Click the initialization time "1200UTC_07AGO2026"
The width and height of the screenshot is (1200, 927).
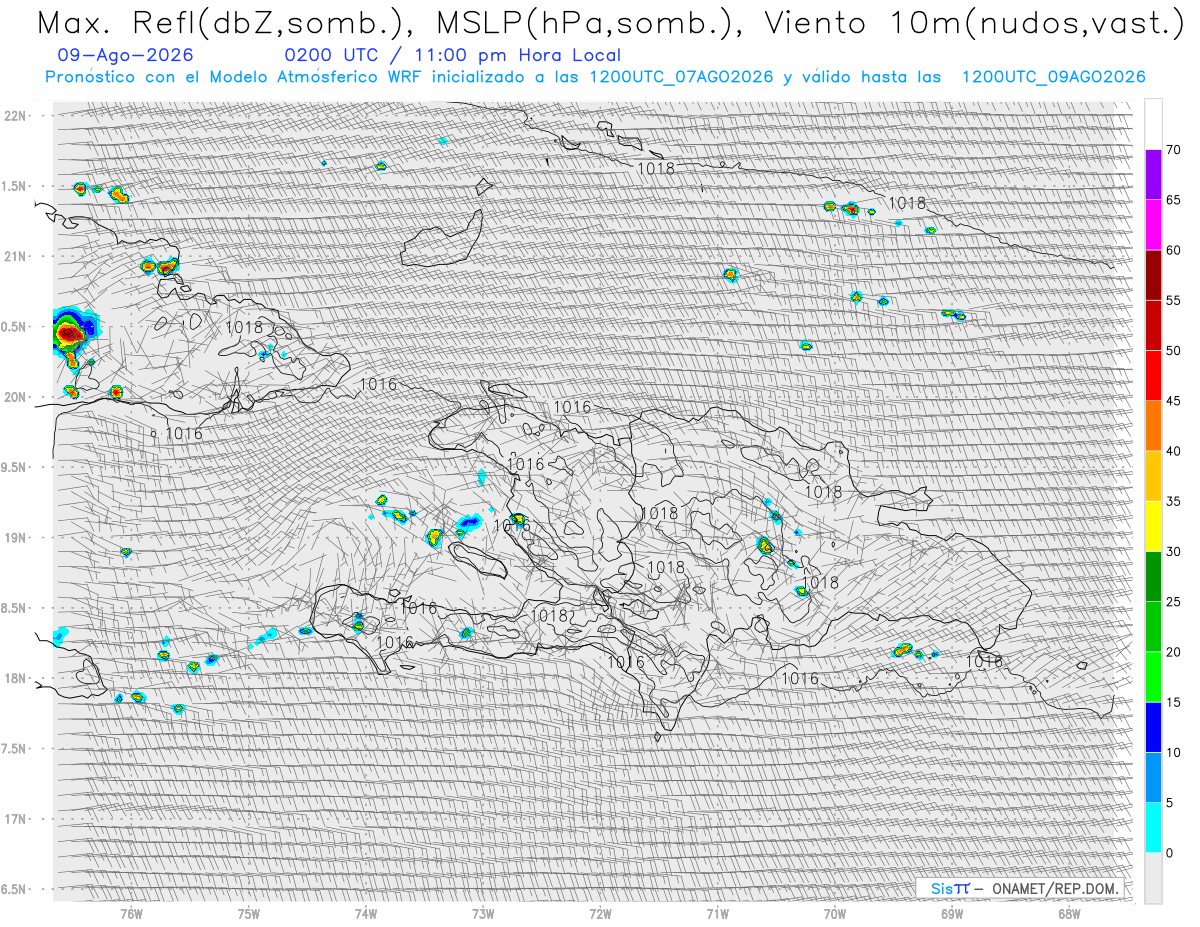click(681, 77)
